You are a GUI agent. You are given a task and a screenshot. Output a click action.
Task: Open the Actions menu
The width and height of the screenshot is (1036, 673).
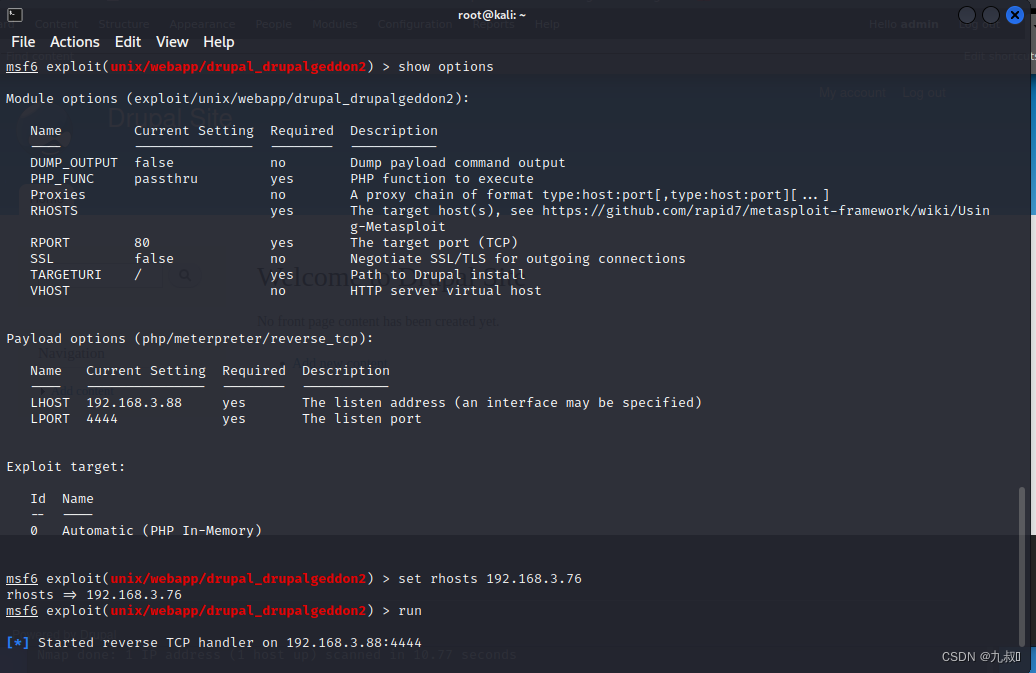(x=75, y=42)
